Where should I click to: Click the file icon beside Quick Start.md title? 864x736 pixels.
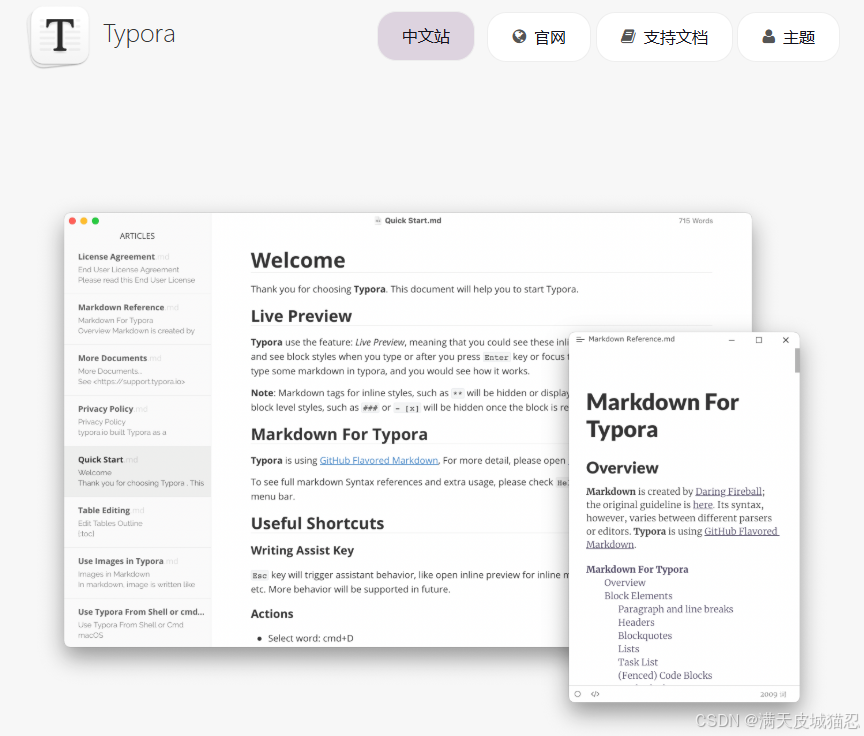pos(376,220)
